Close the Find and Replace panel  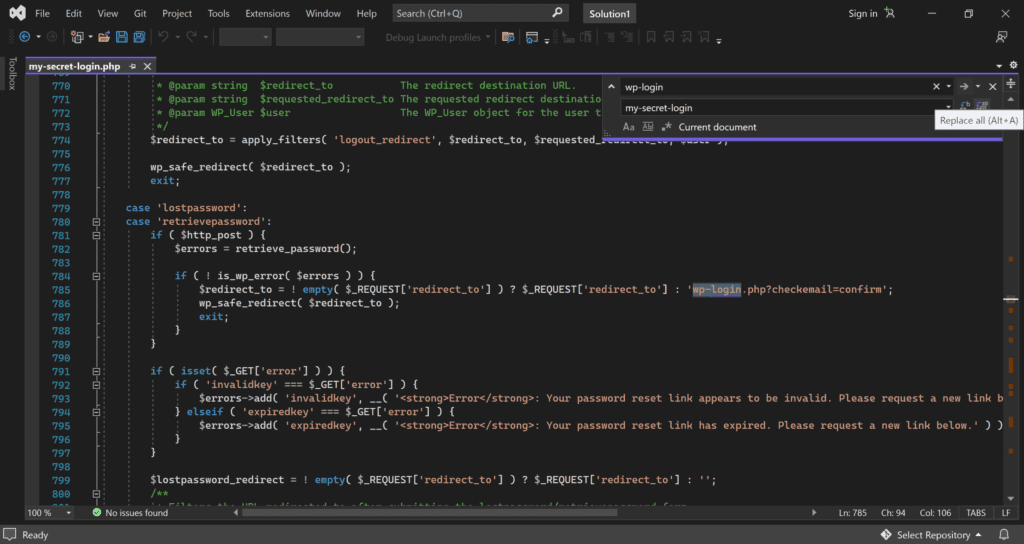click(993, 86)
